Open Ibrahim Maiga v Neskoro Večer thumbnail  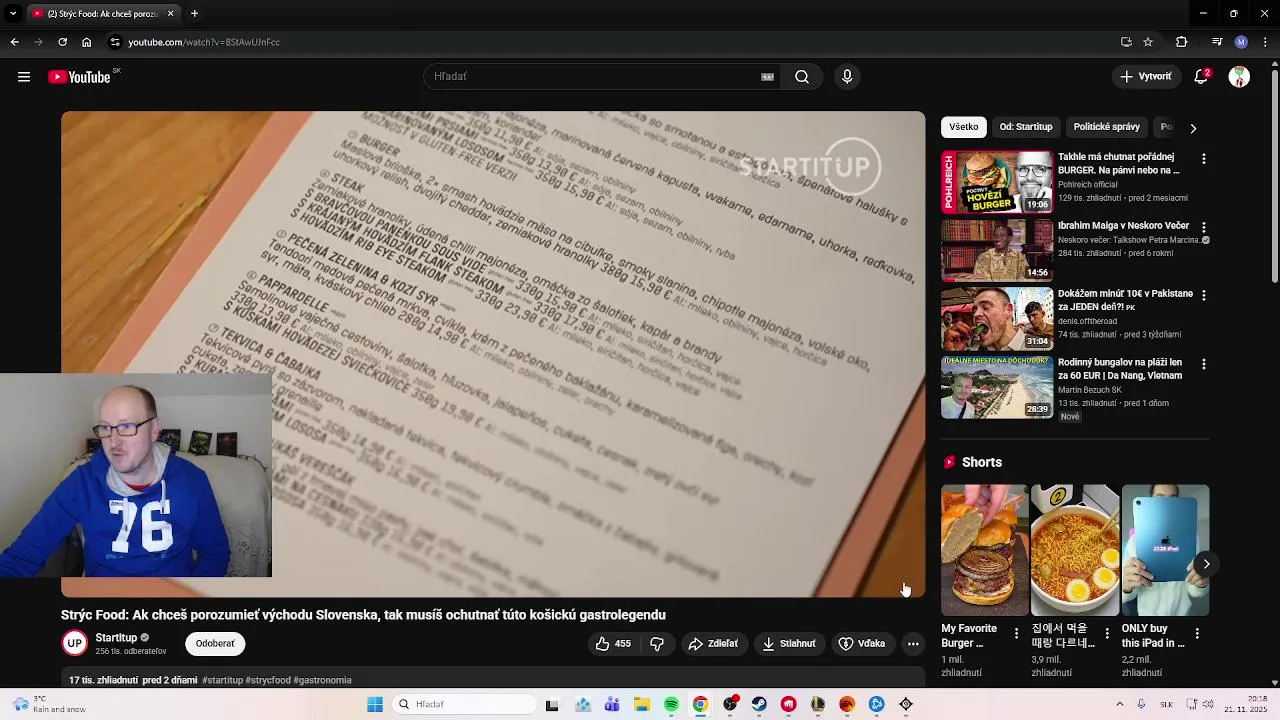(x=997, y=251)
